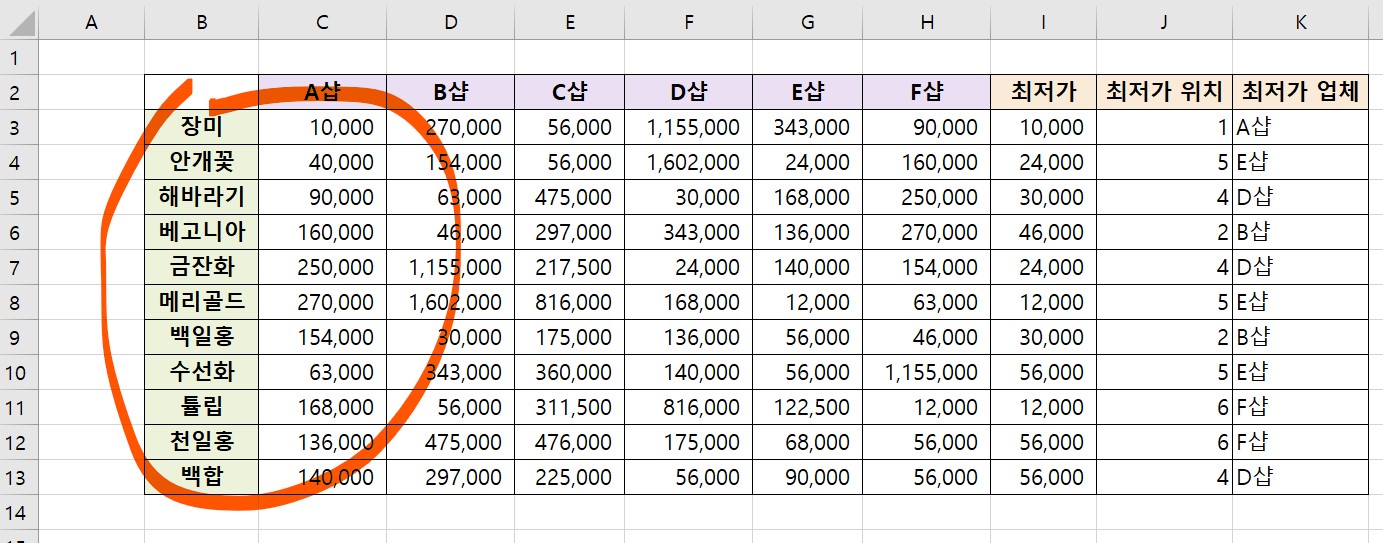Select row 5 header
The height and width of the screenshot is (543, 1383).
pos(19,197)
